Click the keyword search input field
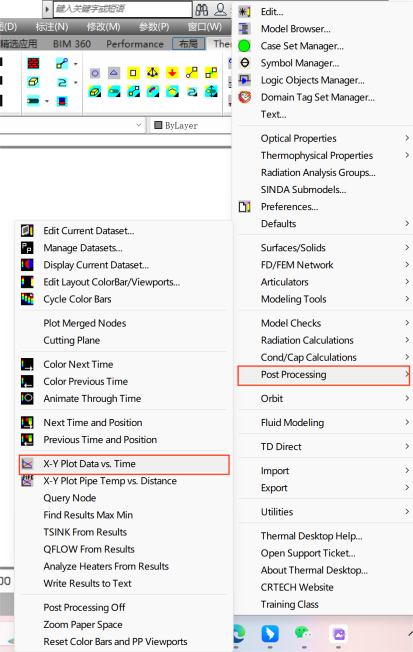The width and height of the screenshot is (413, 652). pyautogui.click(x=123, y=9)
